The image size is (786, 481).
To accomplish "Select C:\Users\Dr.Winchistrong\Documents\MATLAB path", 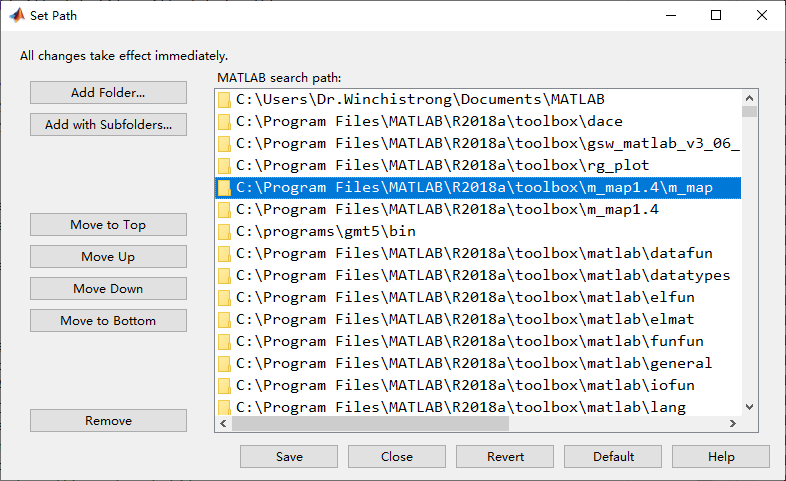I will point(478,100).
